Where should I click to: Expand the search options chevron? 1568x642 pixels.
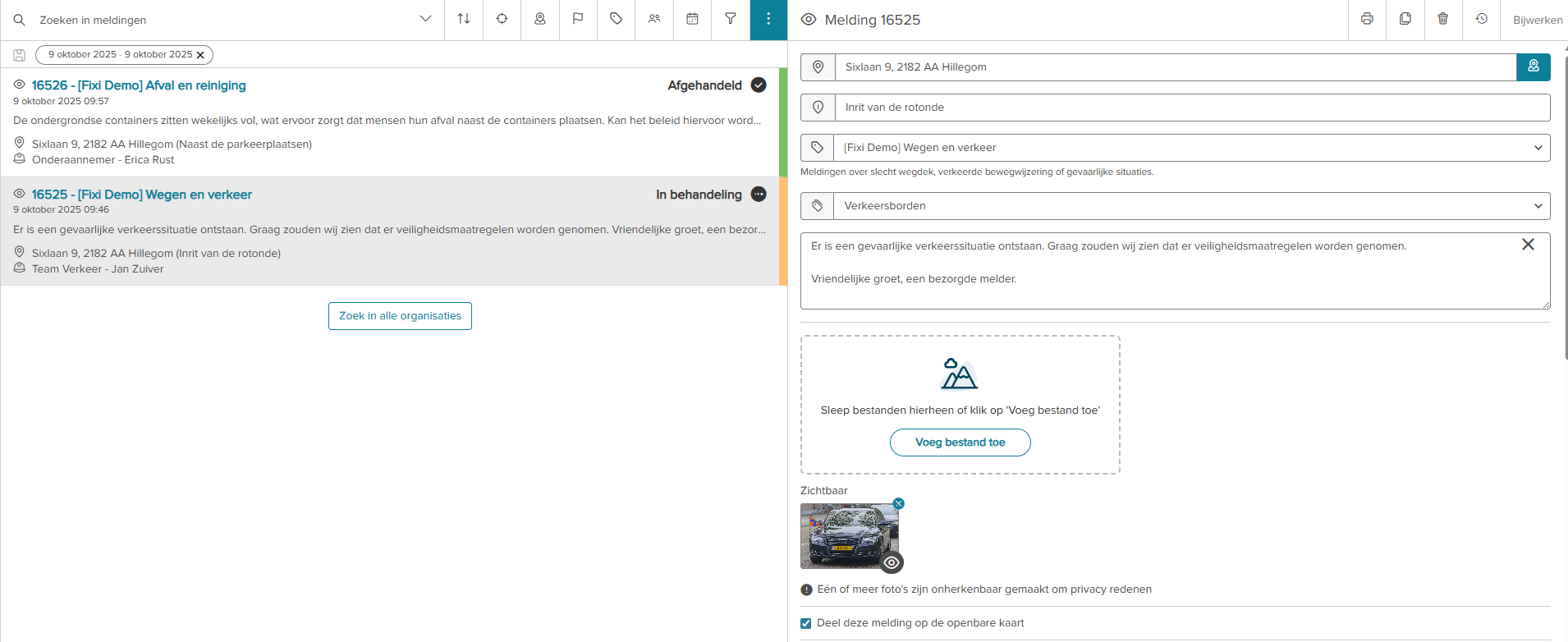[425, 19]
